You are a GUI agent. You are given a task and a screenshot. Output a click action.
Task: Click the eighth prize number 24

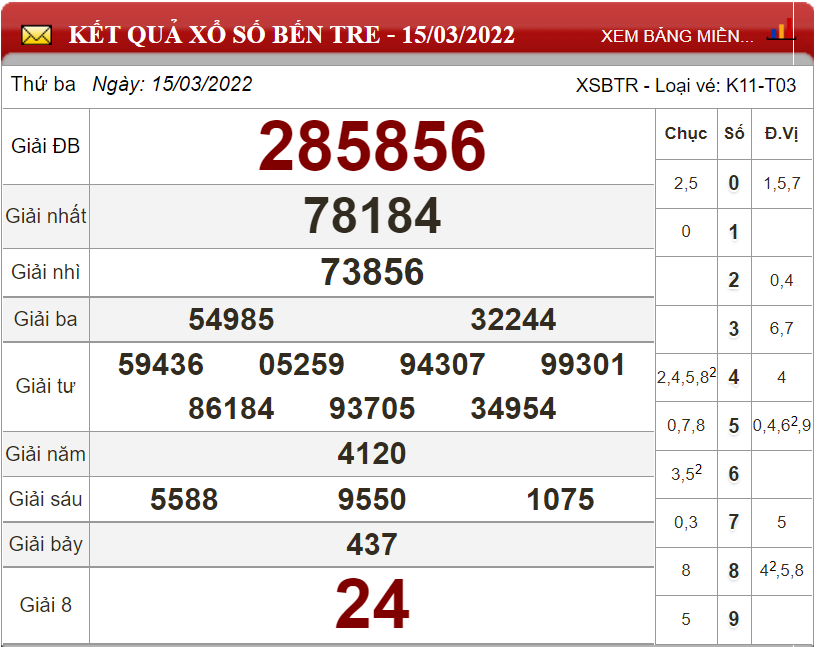(x=372, y=605)
